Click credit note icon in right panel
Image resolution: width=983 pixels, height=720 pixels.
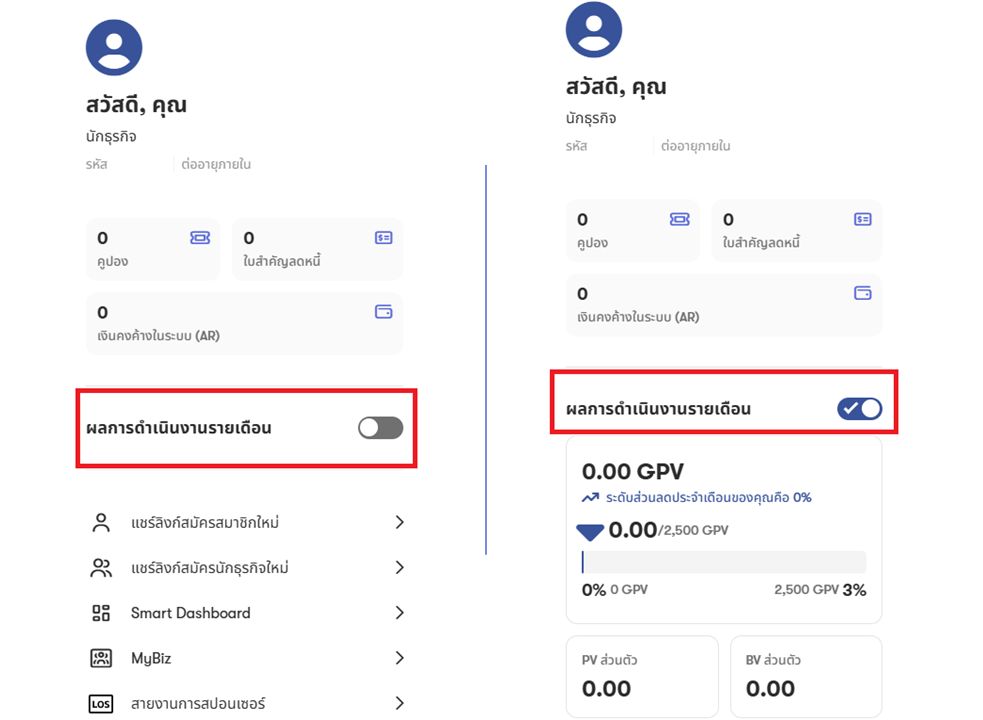(x=863, y=219)
